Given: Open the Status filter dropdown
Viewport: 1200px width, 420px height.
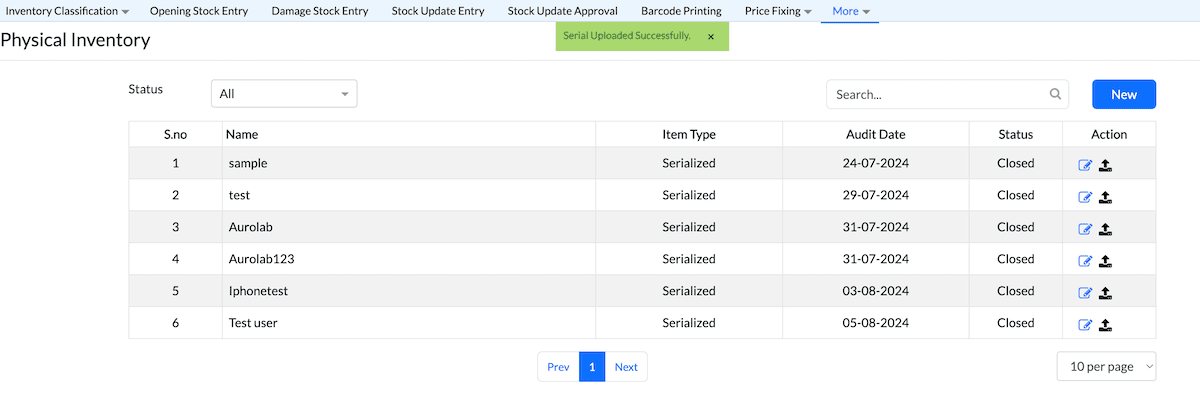Looking at the screenshot, I should (x=284, y=94).
